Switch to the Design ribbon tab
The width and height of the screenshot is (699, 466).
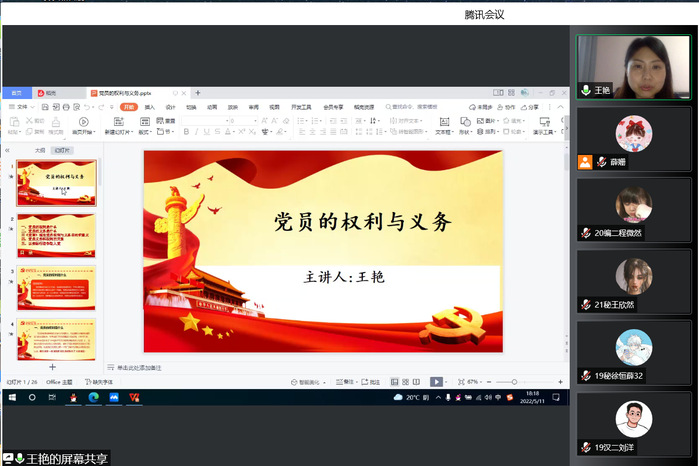click(170, 107)
